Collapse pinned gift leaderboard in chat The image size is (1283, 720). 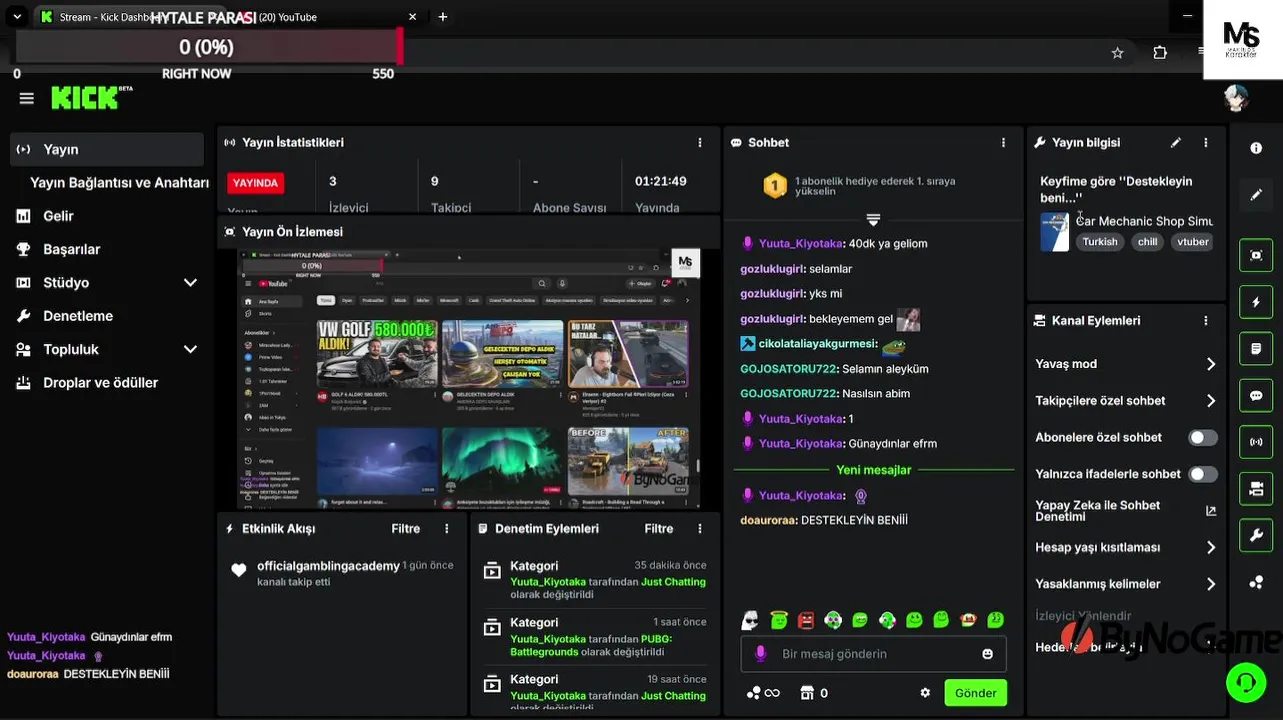[x=873, y=219]
